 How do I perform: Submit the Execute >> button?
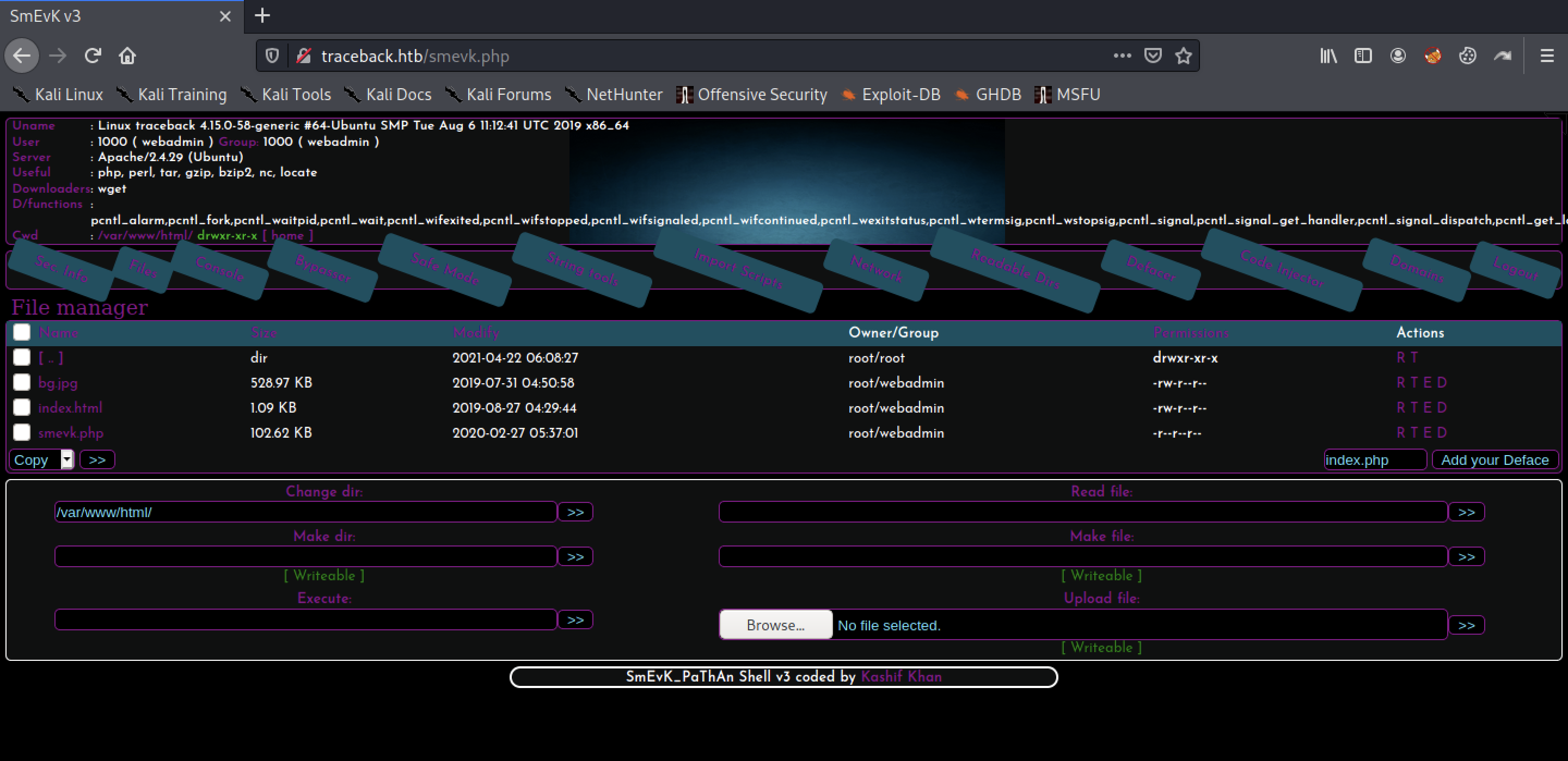tap(575, 620)
